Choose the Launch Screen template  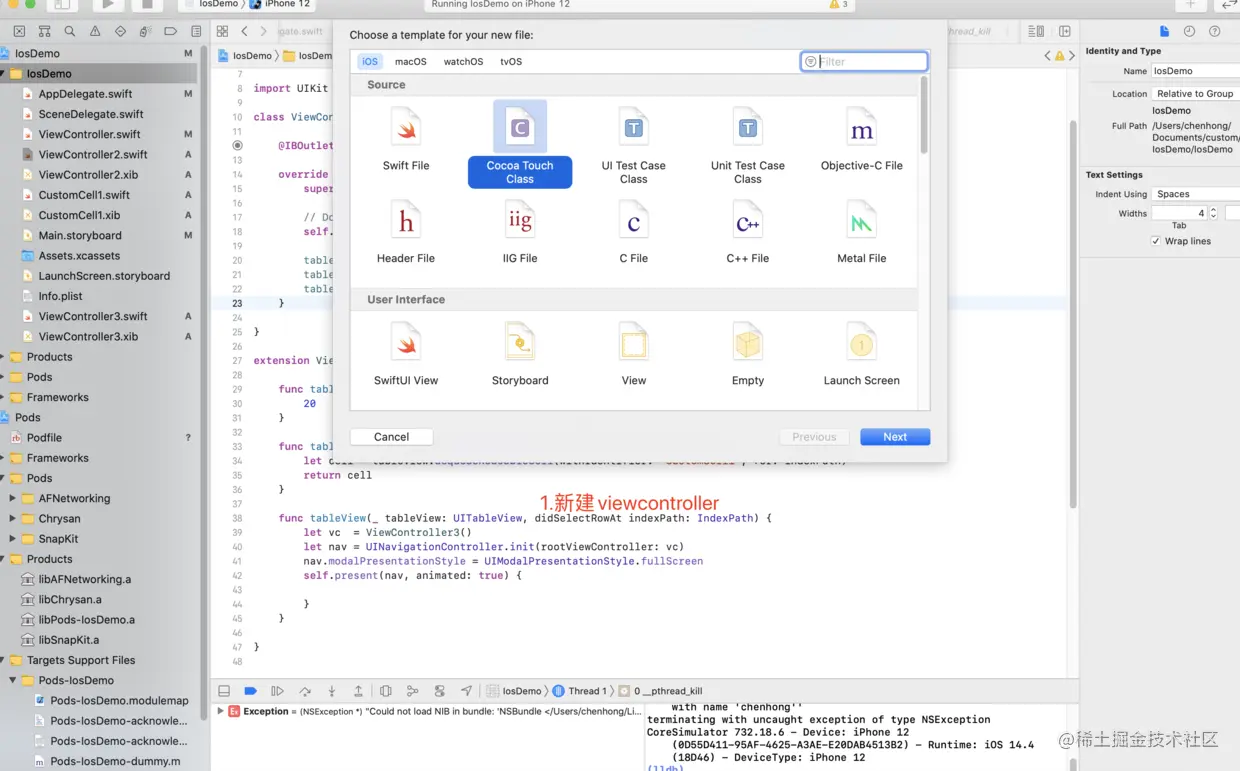pyautogui.click(x=862, y=355)
